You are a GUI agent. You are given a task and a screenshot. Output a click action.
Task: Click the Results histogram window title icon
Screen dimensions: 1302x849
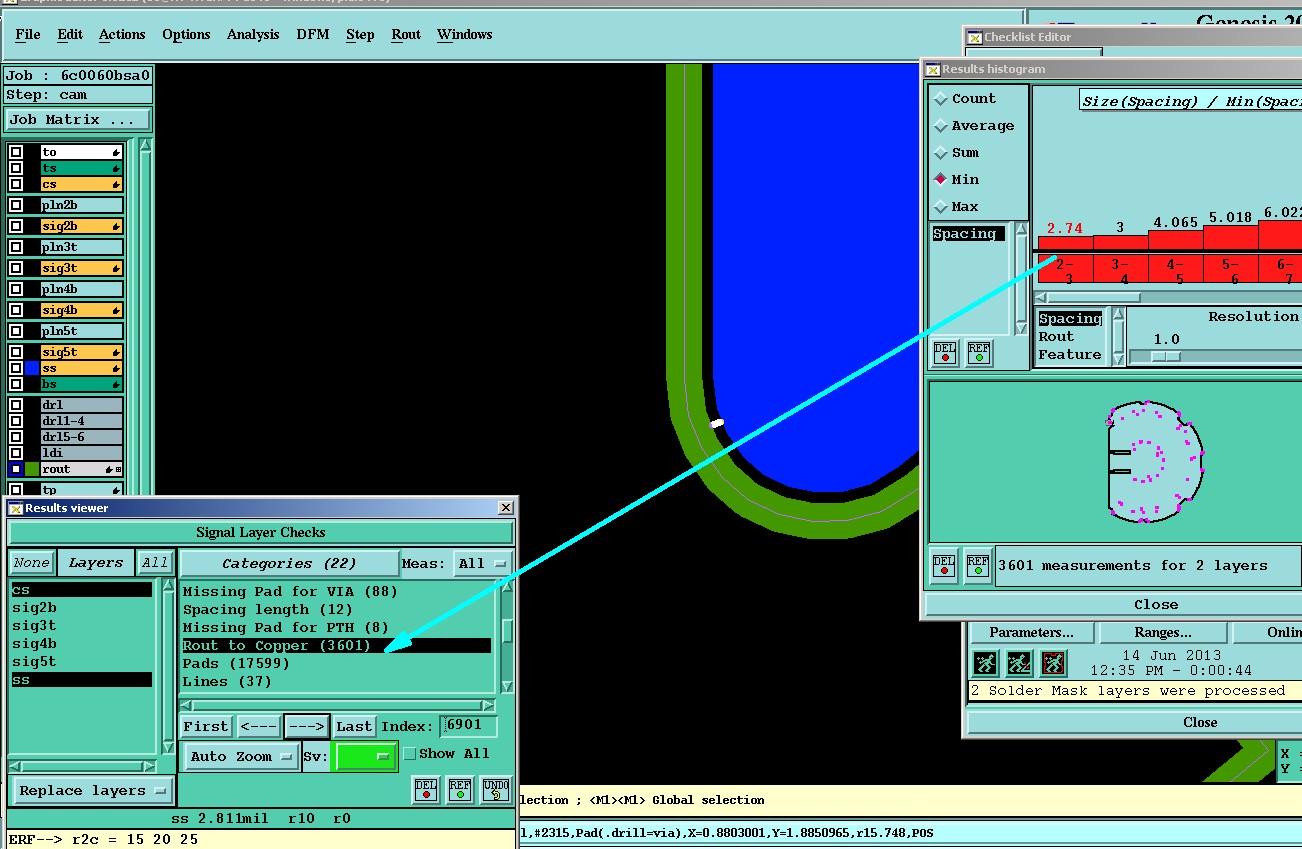[x=932, y=69]
